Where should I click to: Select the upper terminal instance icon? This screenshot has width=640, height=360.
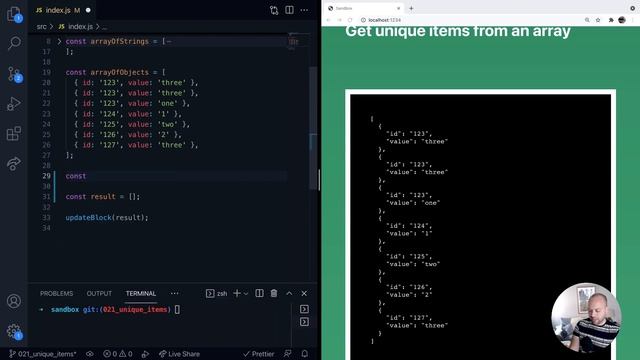click(x=304, y=309)
